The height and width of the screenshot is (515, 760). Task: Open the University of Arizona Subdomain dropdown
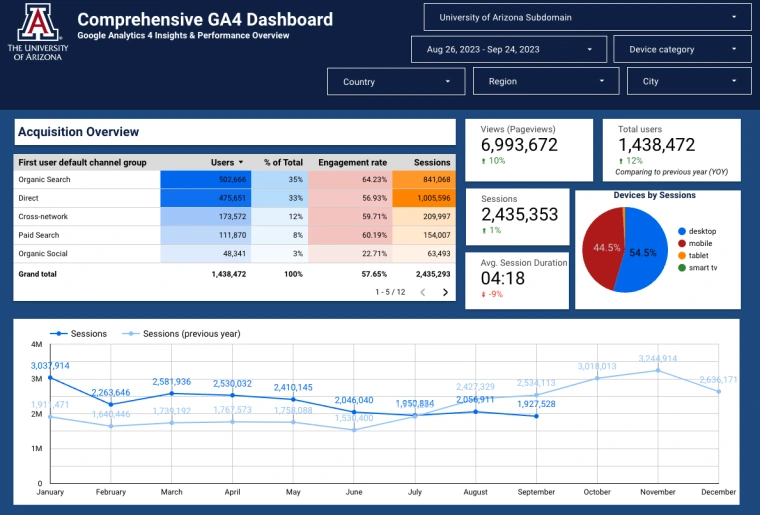pos(587,17)
